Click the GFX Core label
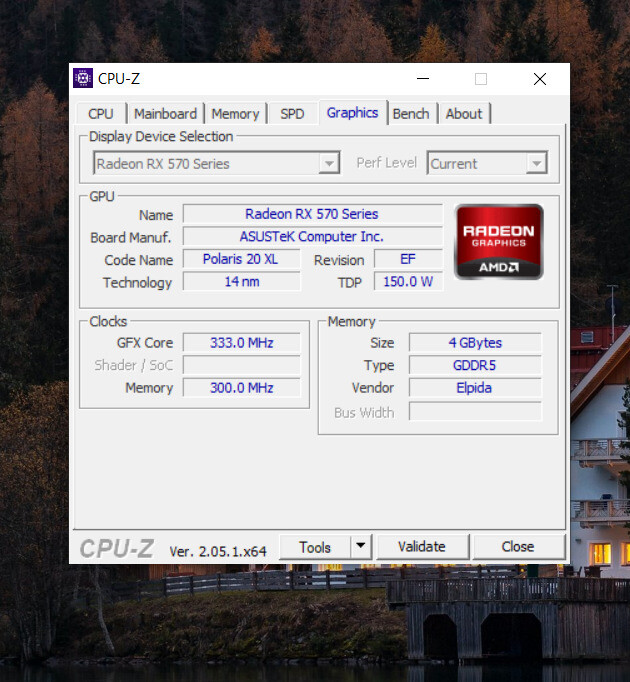The width and height of the screenshot is (630, 682). click(145, 343)
